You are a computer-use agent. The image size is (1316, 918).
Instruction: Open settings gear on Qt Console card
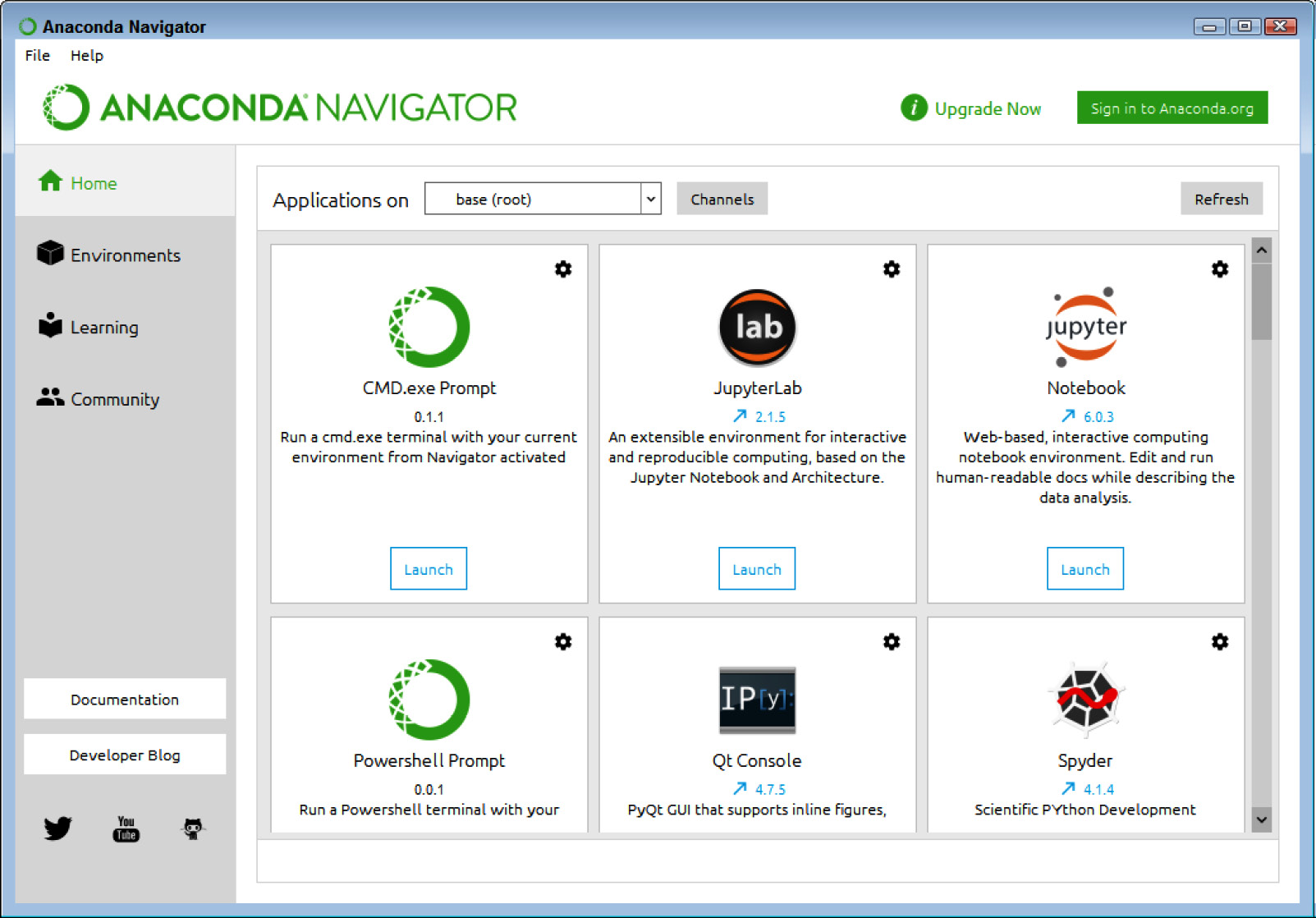(892, 642)
